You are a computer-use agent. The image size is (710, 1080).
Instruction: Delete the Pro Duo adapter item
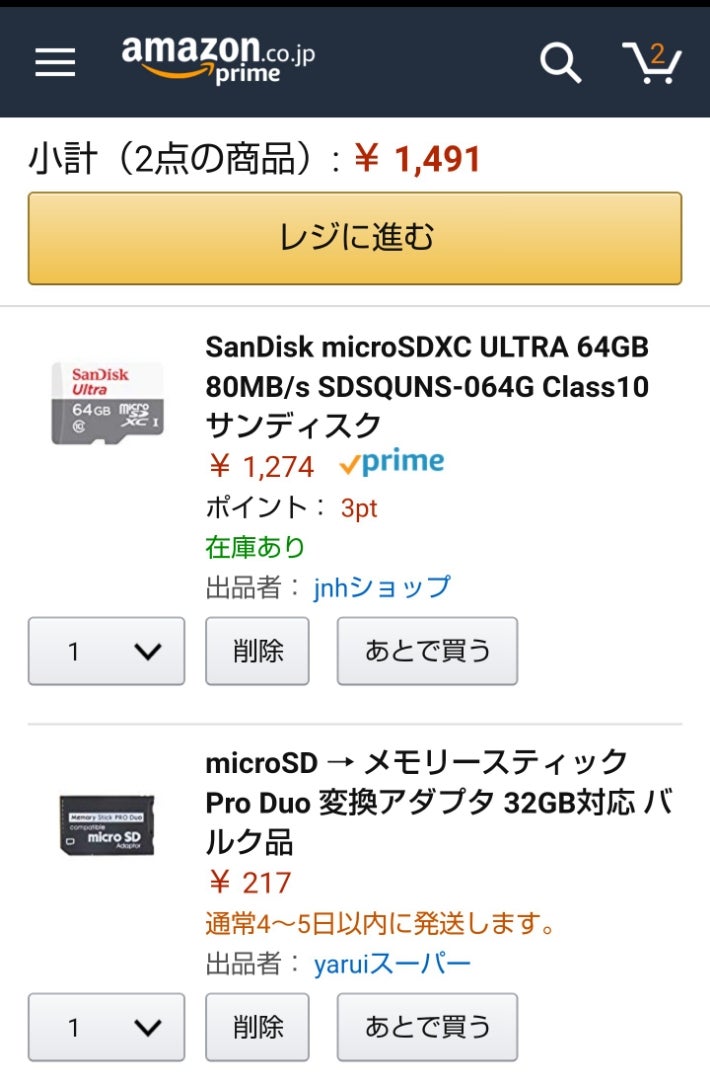[x=258, y=1027]
